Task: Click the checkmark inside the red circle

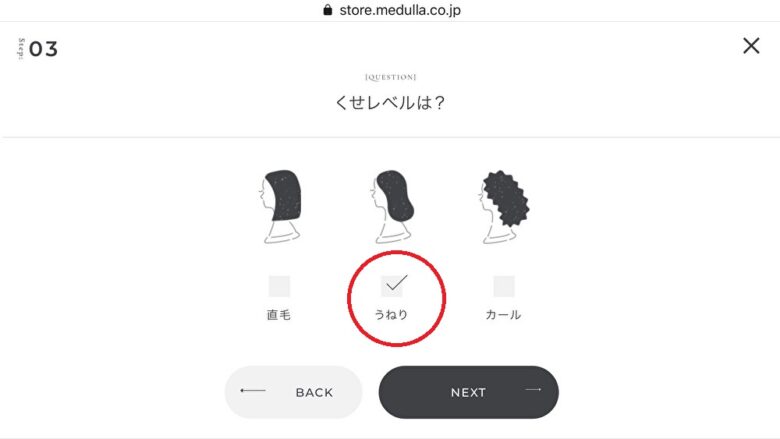Action: (396, 282)
